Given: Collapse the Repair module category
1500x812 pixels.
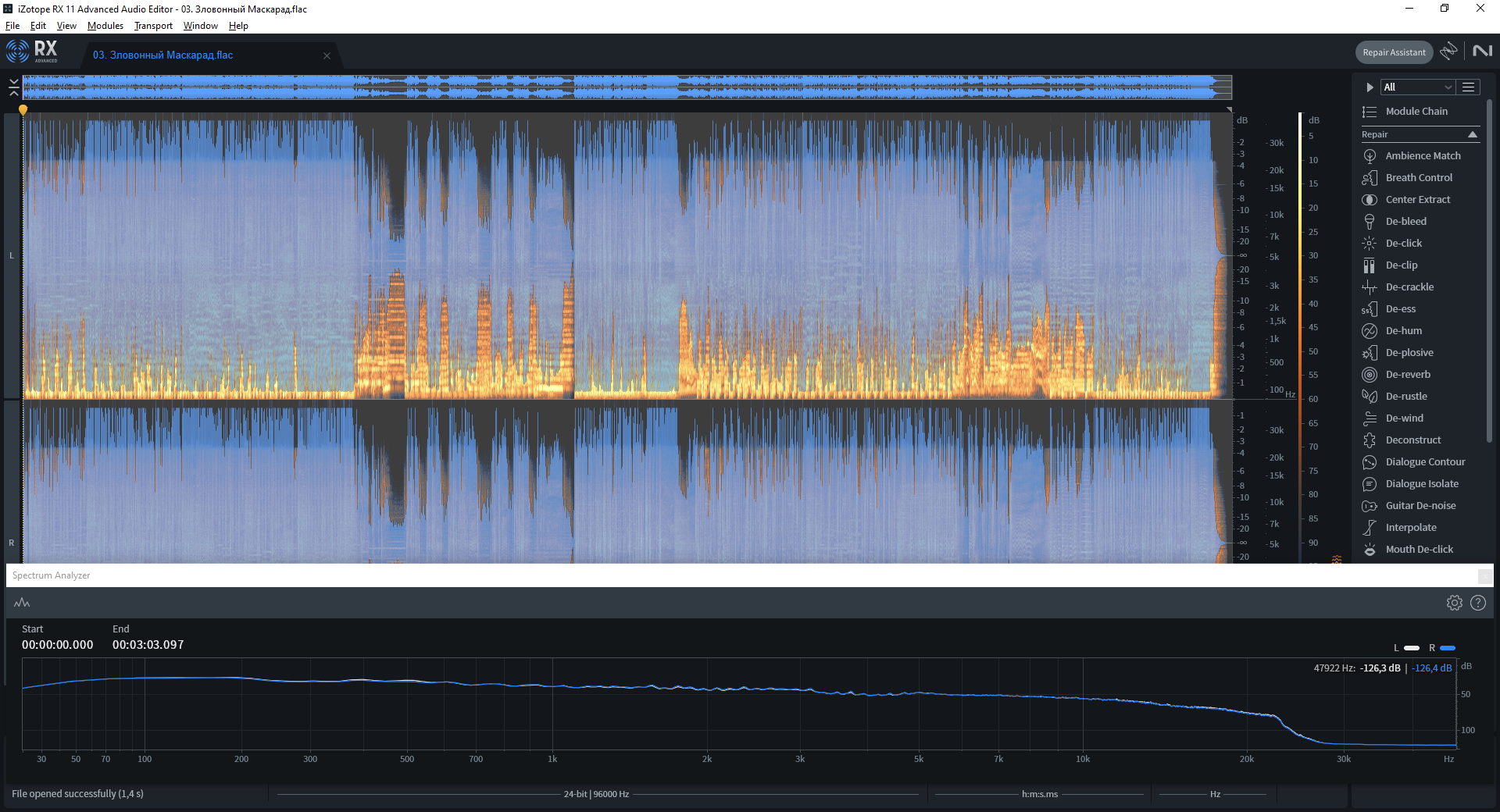Looking at the screenshot, I should [x=1473, y=134].
